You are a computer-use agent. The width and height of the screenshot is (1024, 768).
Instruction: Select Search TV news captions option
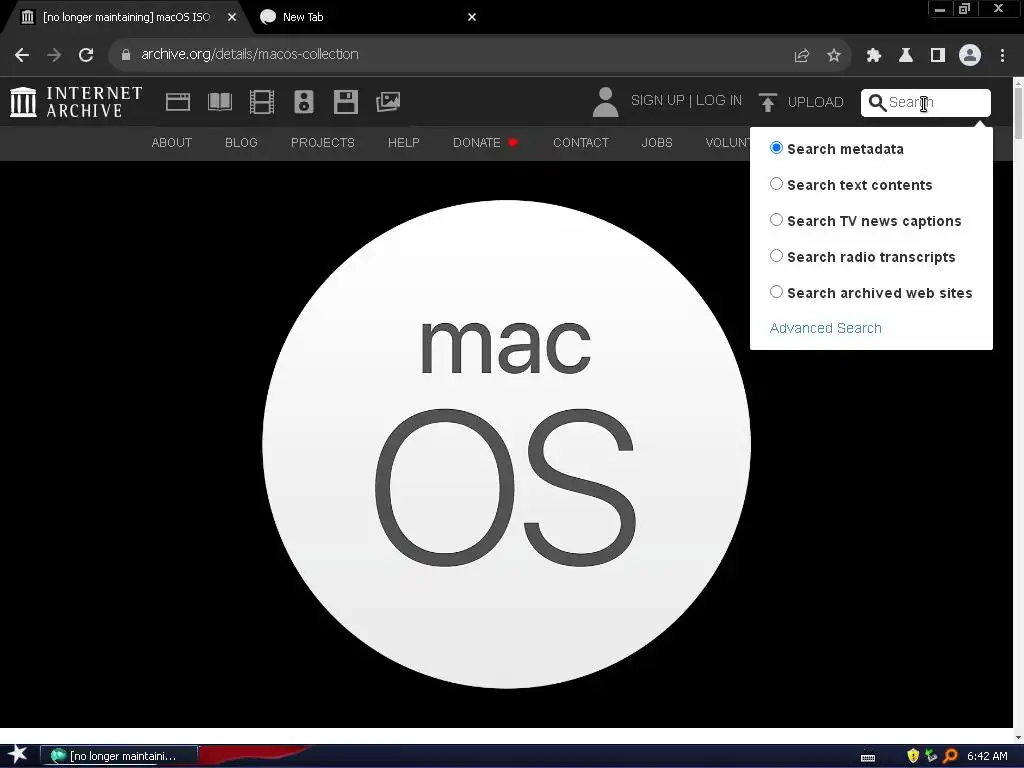(x=776, y=219)
